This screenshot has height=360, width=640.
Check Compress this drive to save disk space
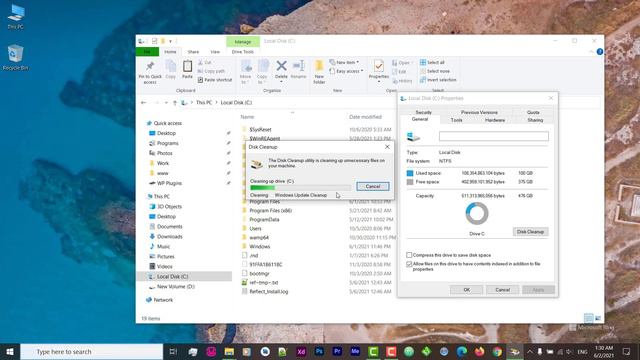click(x=409, y=255)
